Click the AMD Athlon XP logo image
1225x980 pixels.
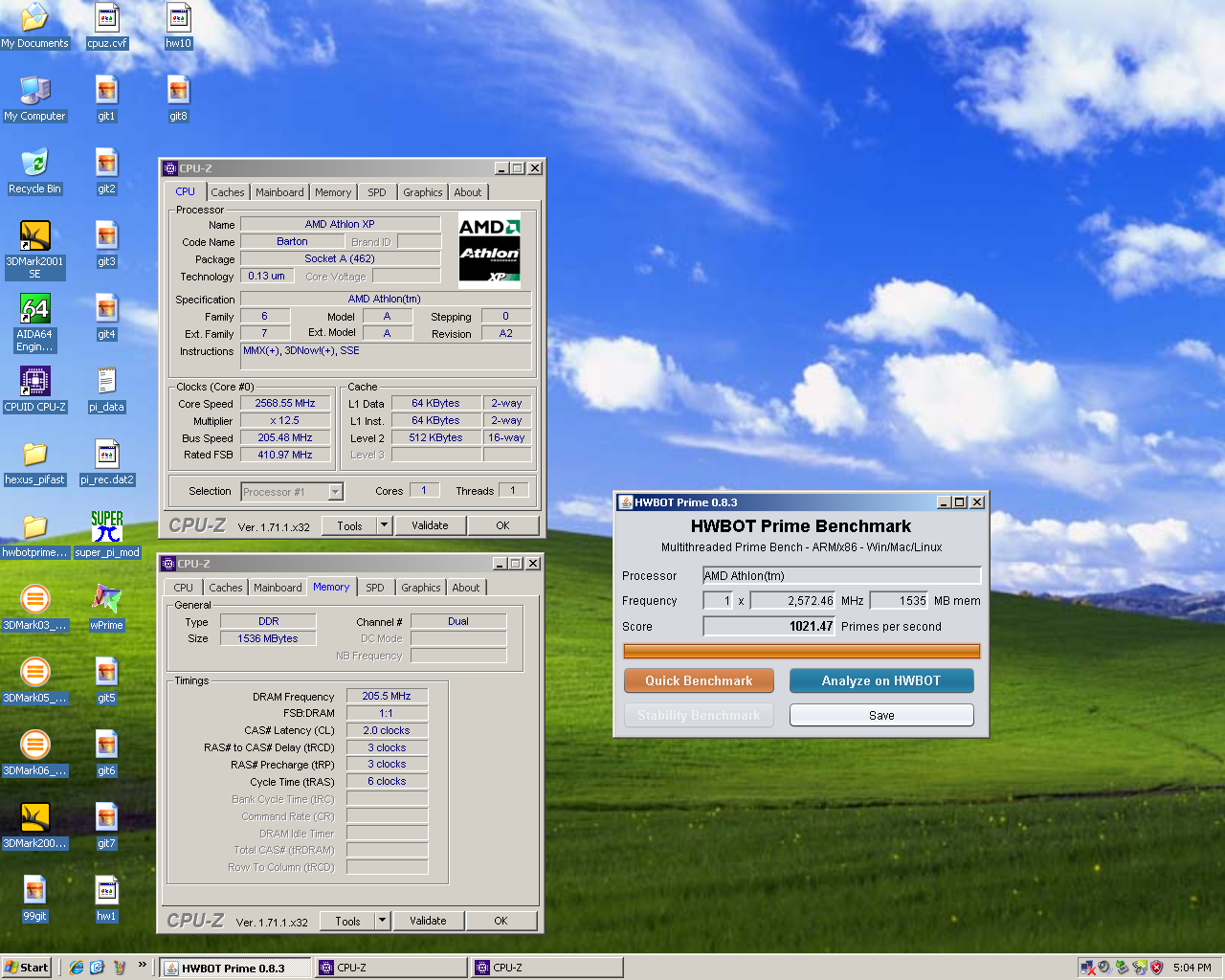click(489, 251)
